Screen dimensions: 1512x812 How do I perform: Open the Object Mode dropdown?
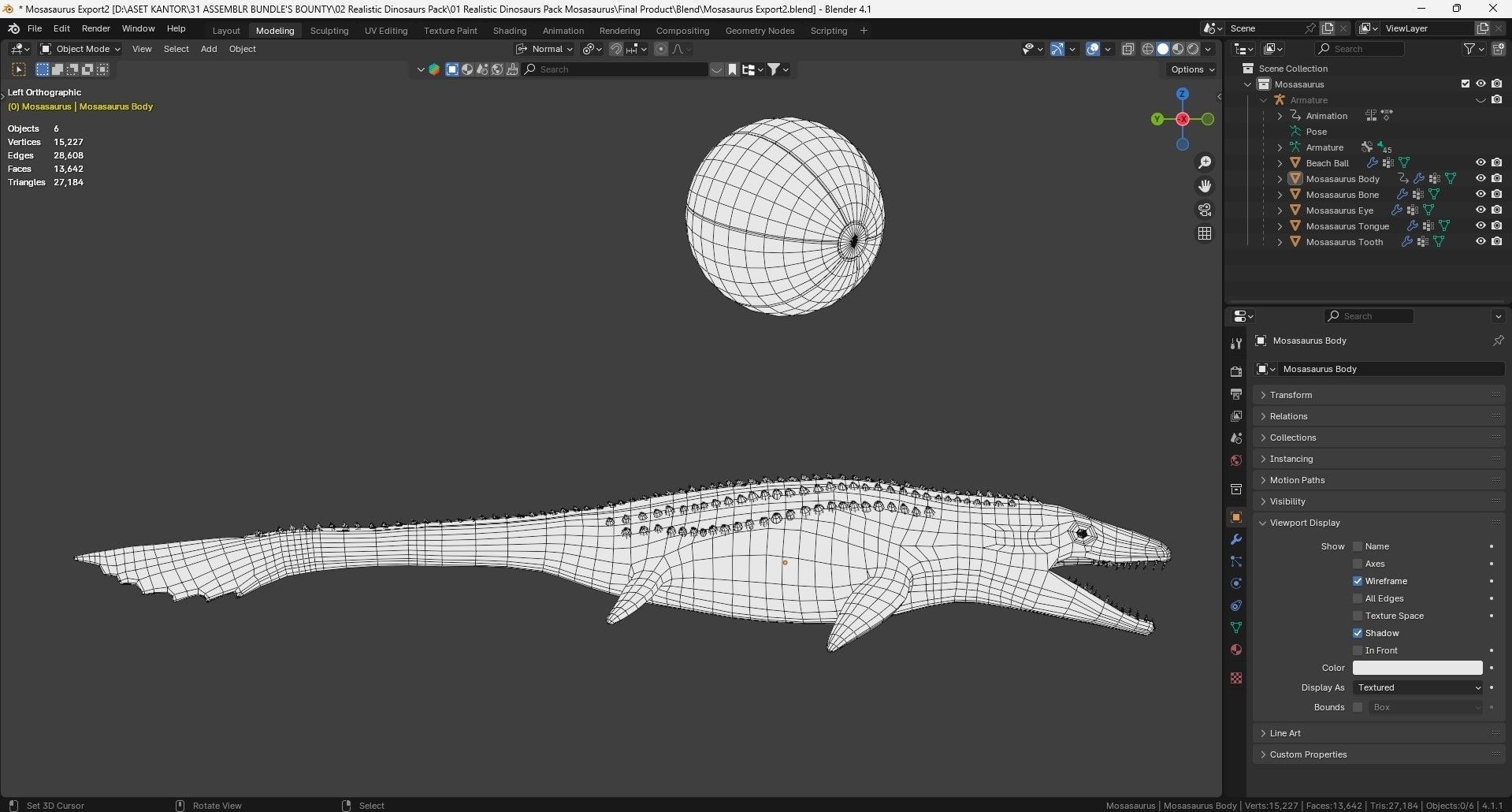pyautogui.click(x=80, y=49)
